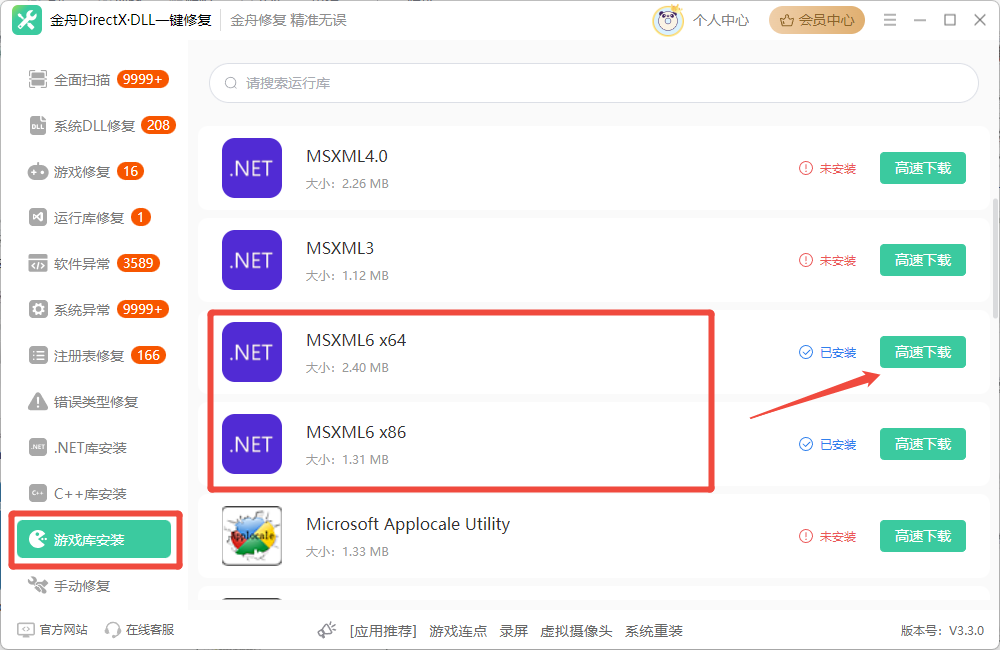Open 游戏连点 recommended app link
The height and width of the screenshot is (650, 1000).
click(x=458, y=631)
